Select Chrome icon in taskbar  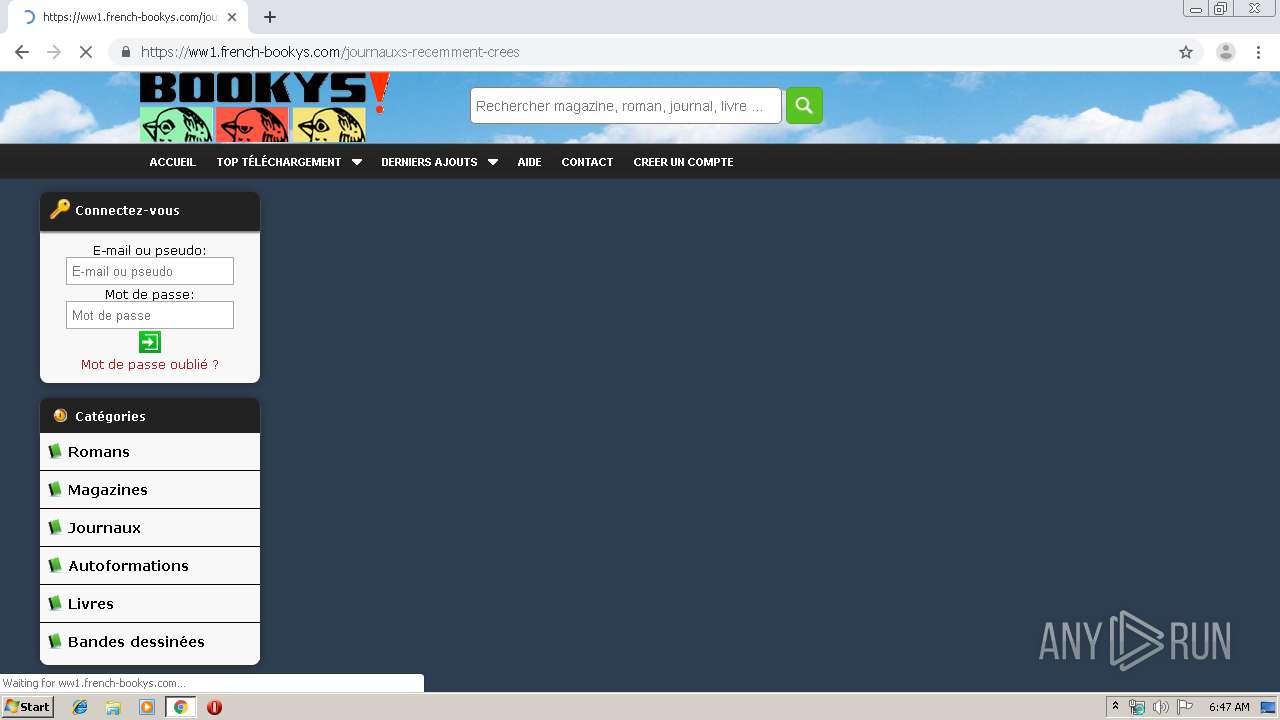pos(180,707)
